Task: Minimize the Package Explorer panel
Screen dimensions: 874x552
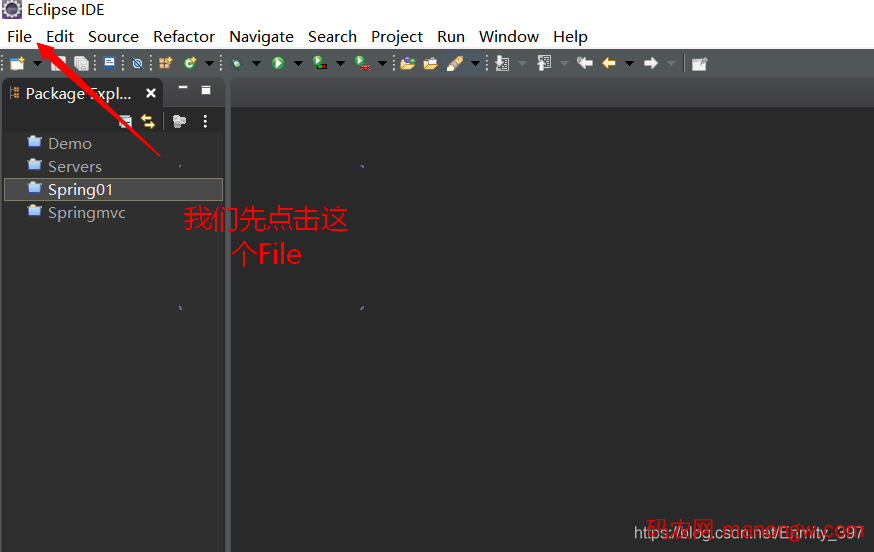Action: pos(183,88)
